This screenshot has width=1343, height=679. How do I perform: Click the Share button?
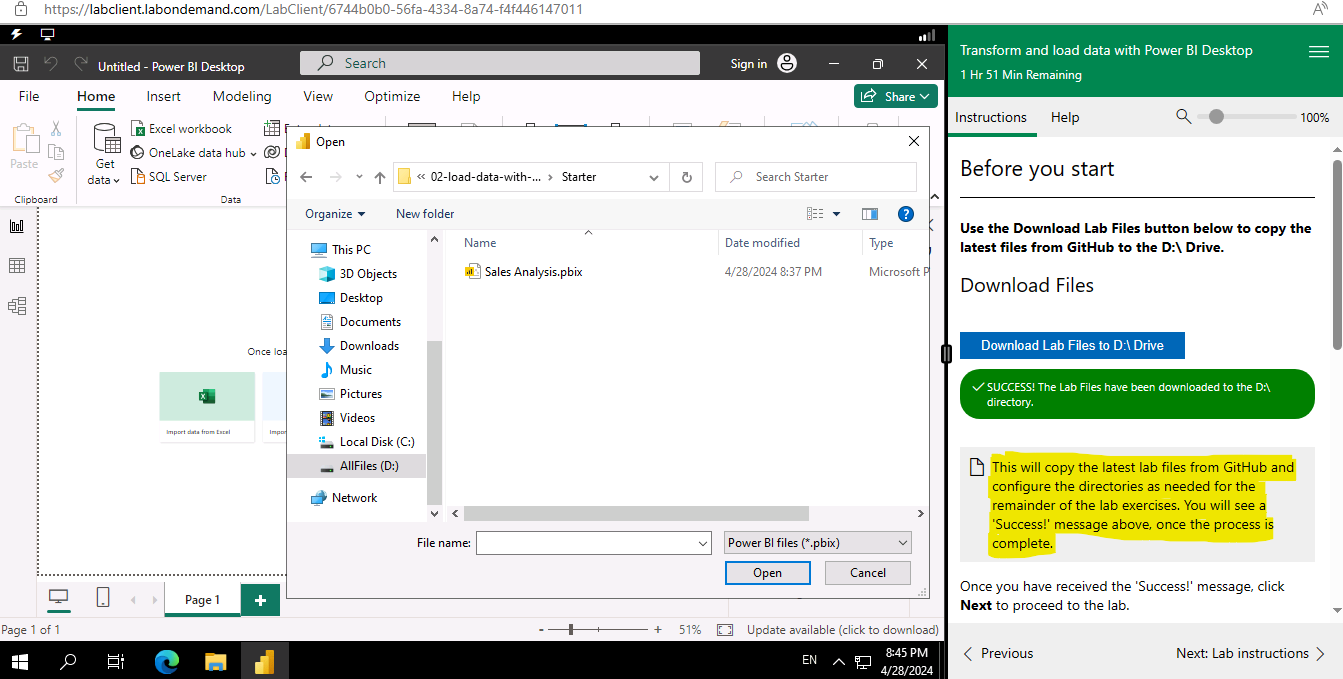click(x=895, y=97)
